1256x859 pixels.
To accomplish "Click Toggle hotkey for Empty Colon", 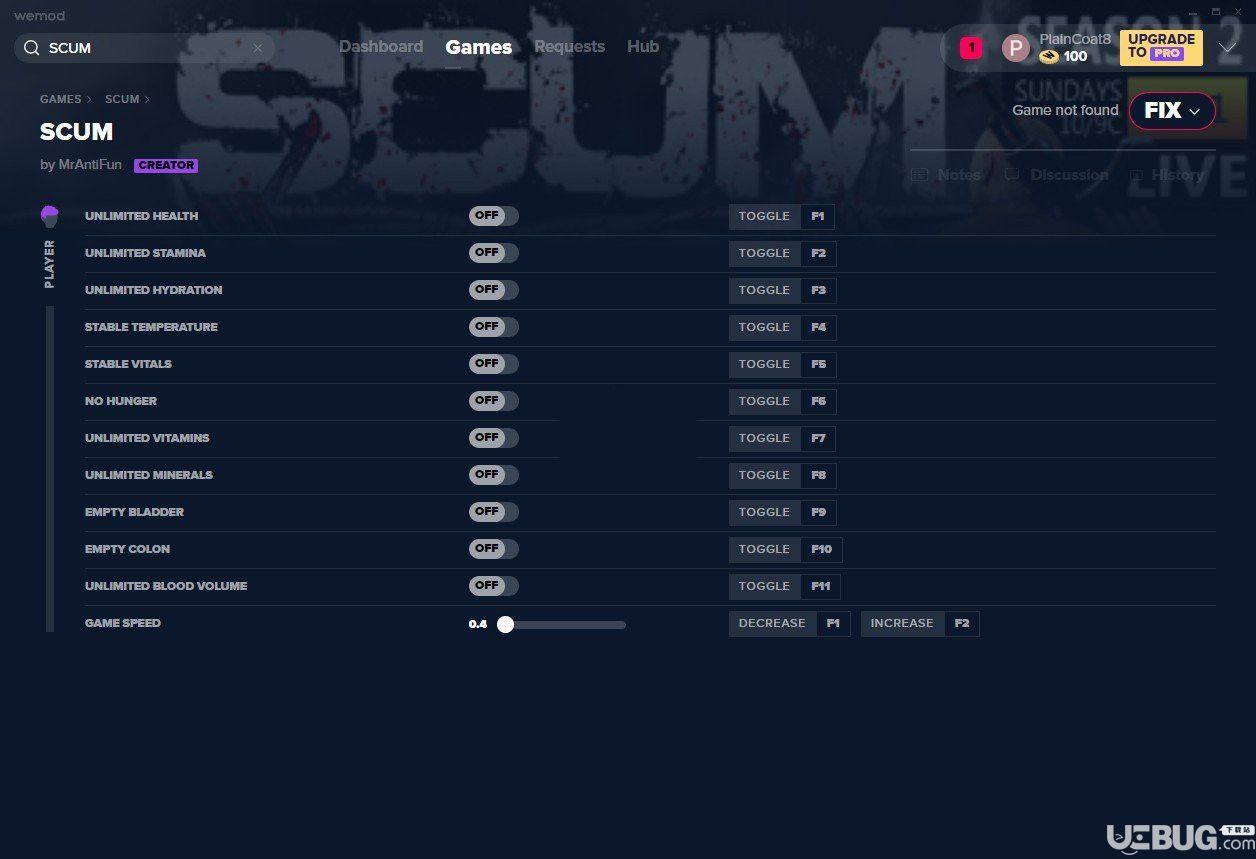I will tap(785, 549).
